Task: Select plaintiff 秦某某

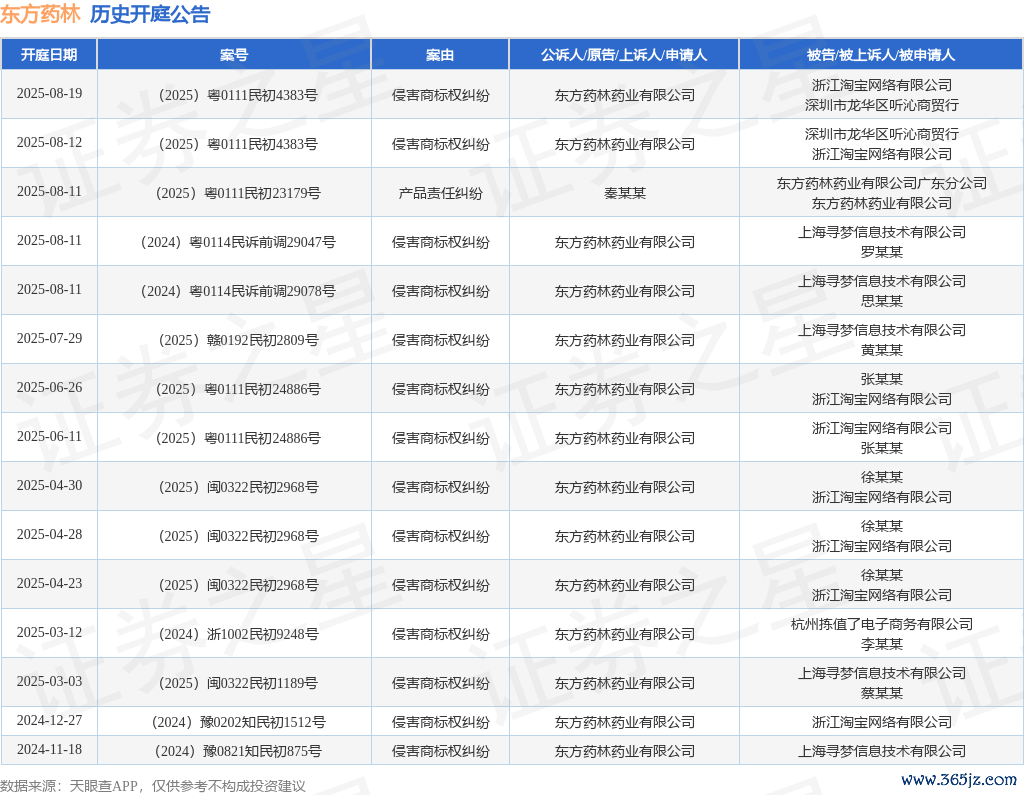Action: [624, 193]
